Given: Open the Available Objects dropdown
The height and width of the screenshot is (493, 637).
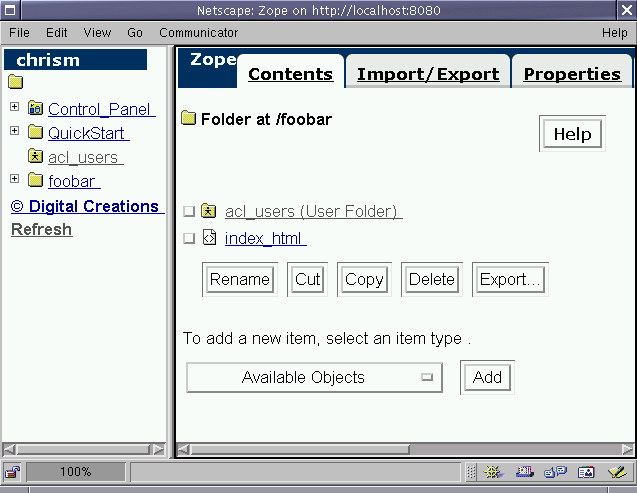Looking at the screenshot, I should click(x=314, y=378).
